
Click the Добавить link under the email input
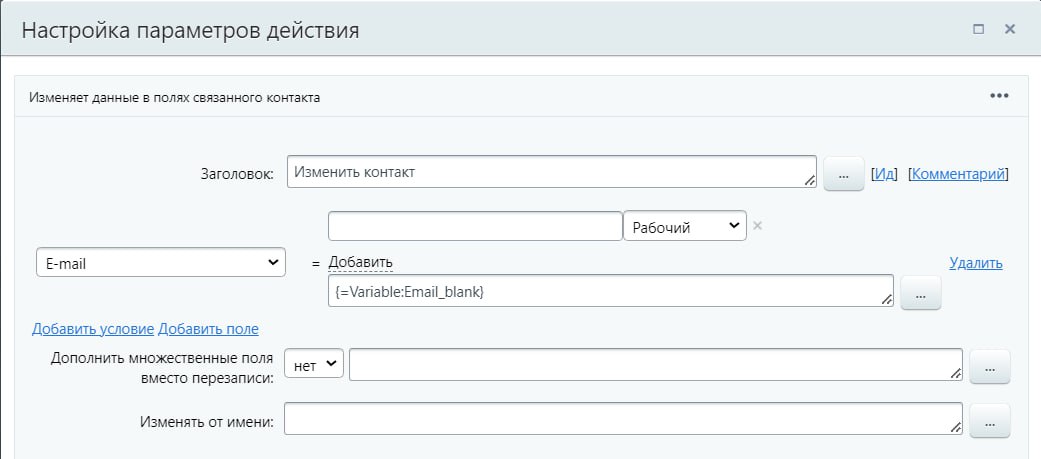point(360,262)
